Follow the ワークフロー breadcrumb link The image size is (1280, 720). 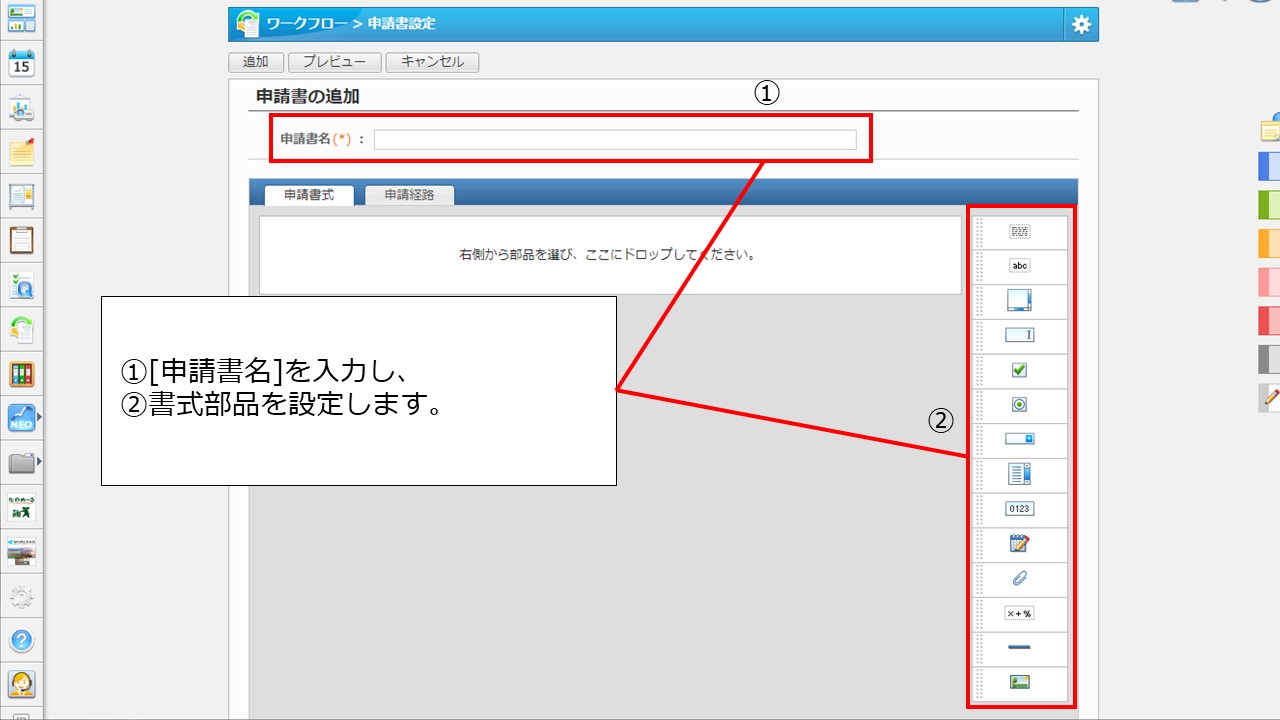(305, 24)
